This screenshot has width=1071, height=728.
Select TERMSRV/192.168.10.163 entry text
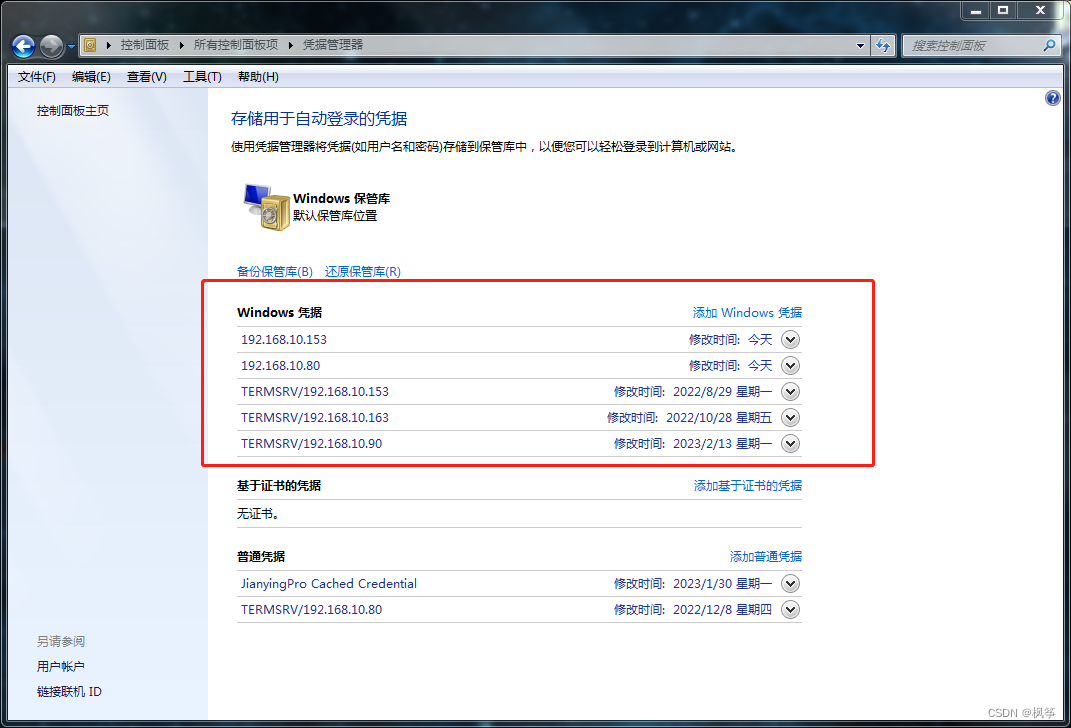tap(315, 417)
